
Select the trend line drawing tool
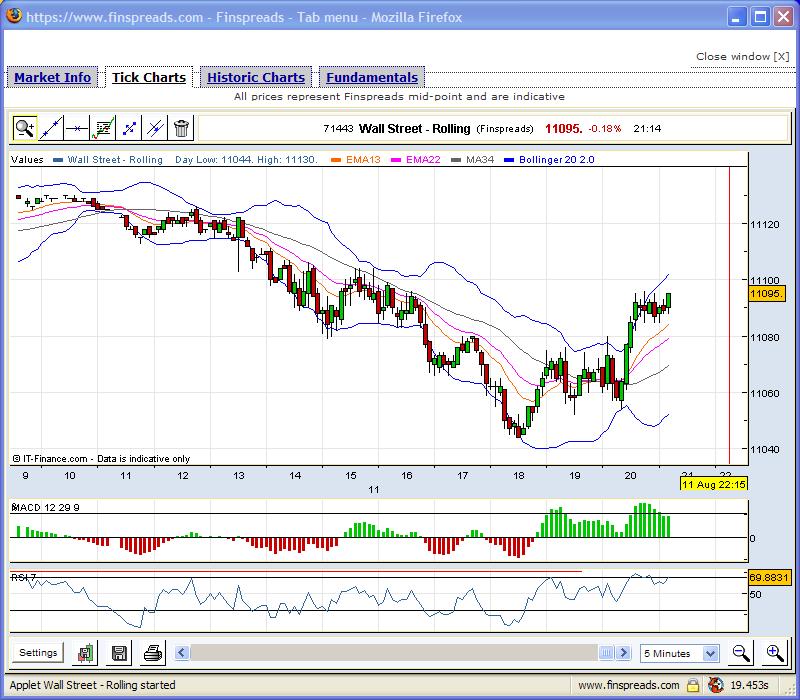tap(50, 128)
